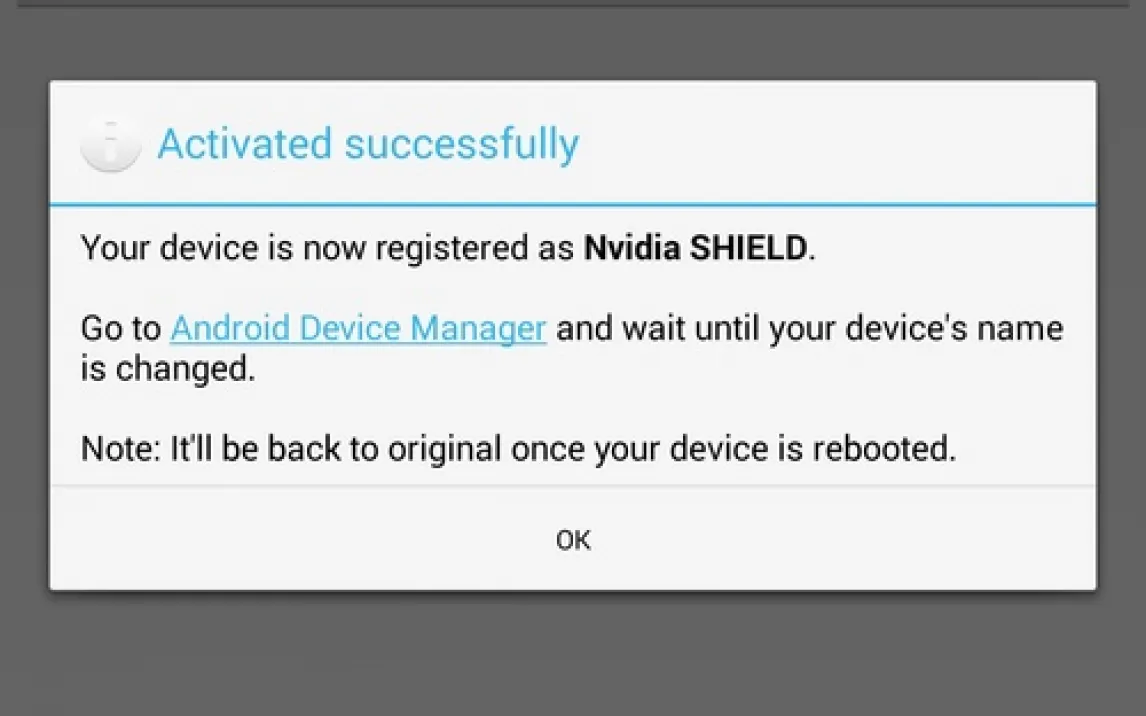Click the info icon in dialog header
Image resolution: width=1146 pixels, height=716 pixels.
(x=110, y=145)
